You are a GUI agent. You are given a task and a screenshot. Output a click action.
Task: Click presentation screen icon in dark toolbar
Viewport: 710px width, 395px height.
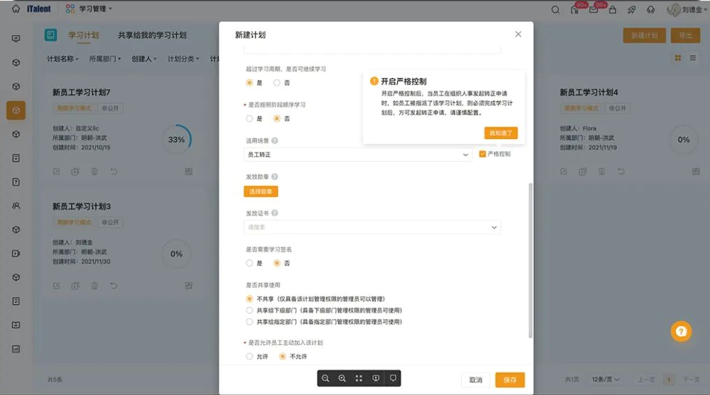pos(376,378)
